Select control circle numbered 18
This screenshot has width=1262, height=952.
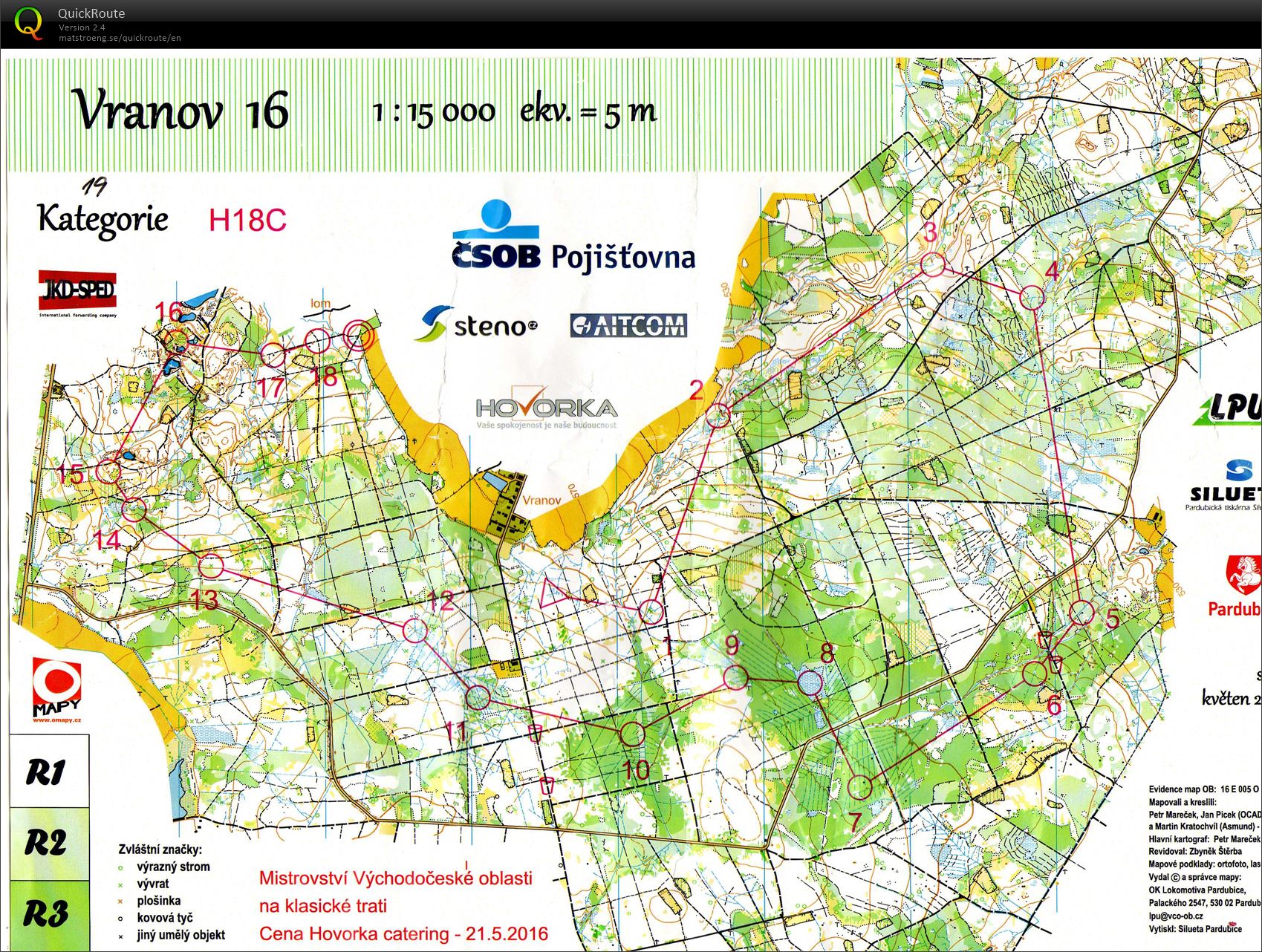point(317,342)
